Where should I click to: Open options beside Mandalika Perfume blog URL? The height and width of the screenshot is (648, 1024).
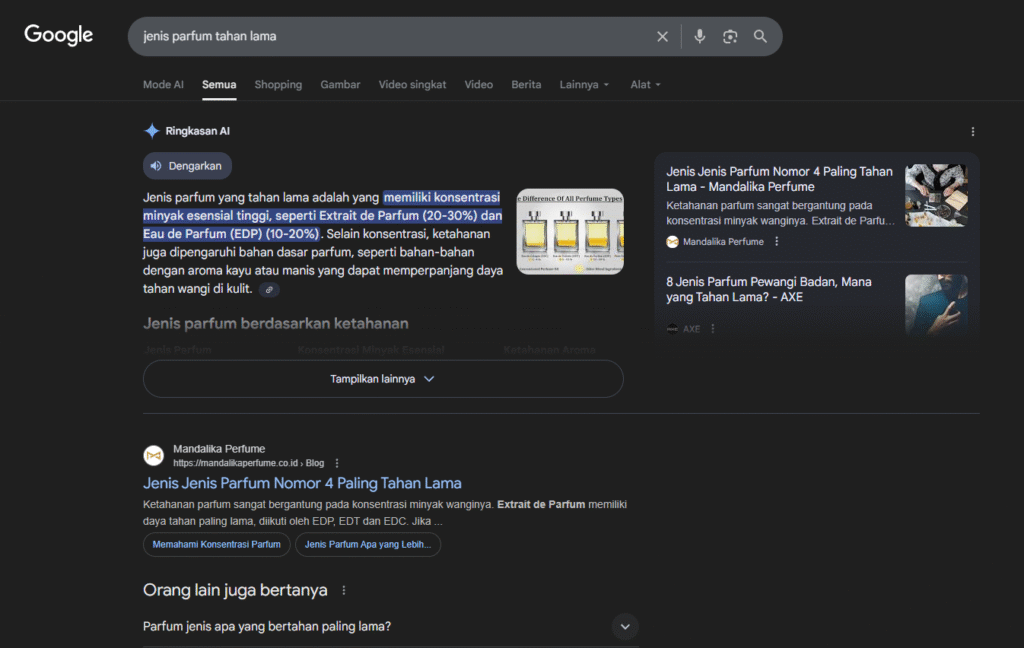[x=337, y=463]
